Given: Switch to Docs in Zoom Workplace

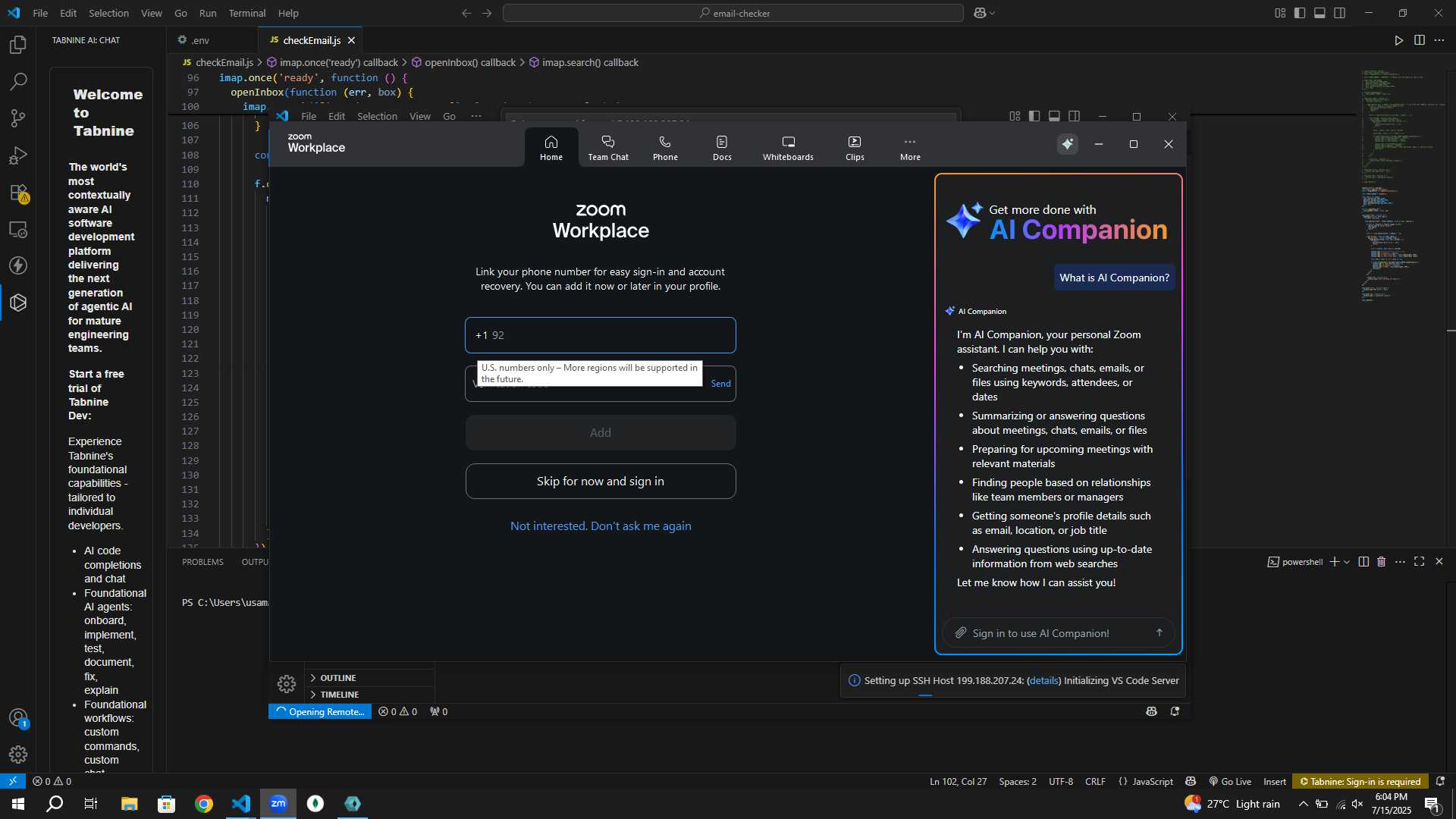Looking at the screenshot, I should pyautogui.click(x=722, y=148).
